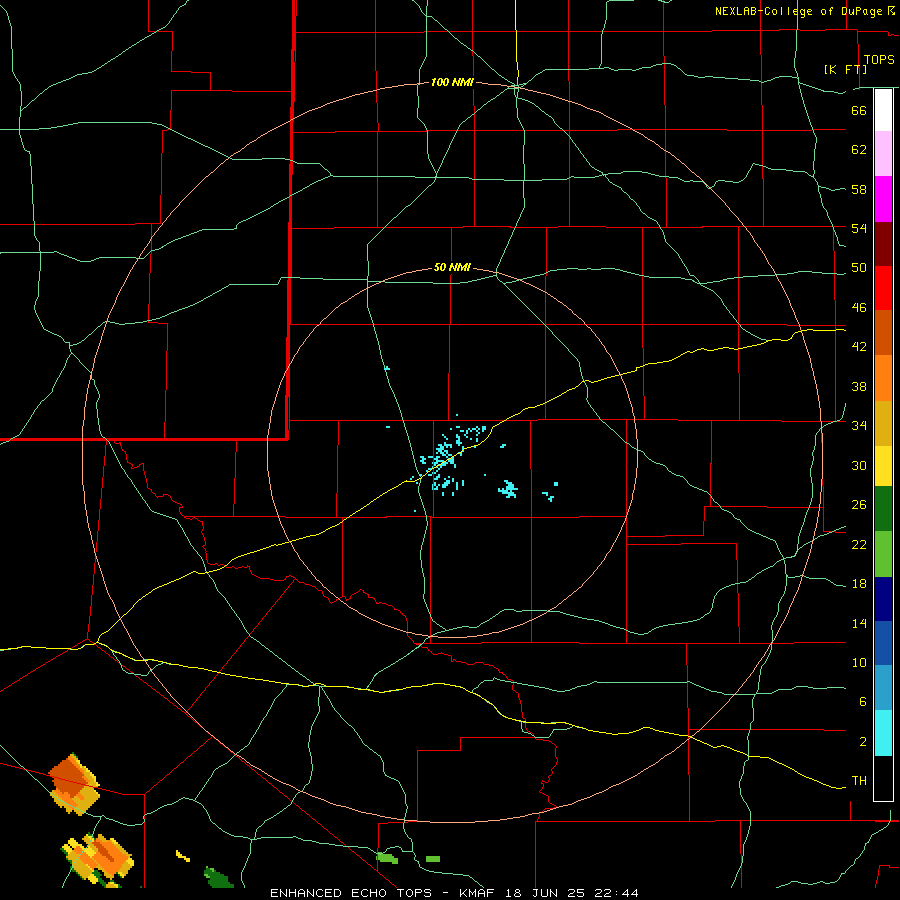The height and width of the screenshot is (900, 900).
Task: Click the '42' legend value
Action: 859,347
